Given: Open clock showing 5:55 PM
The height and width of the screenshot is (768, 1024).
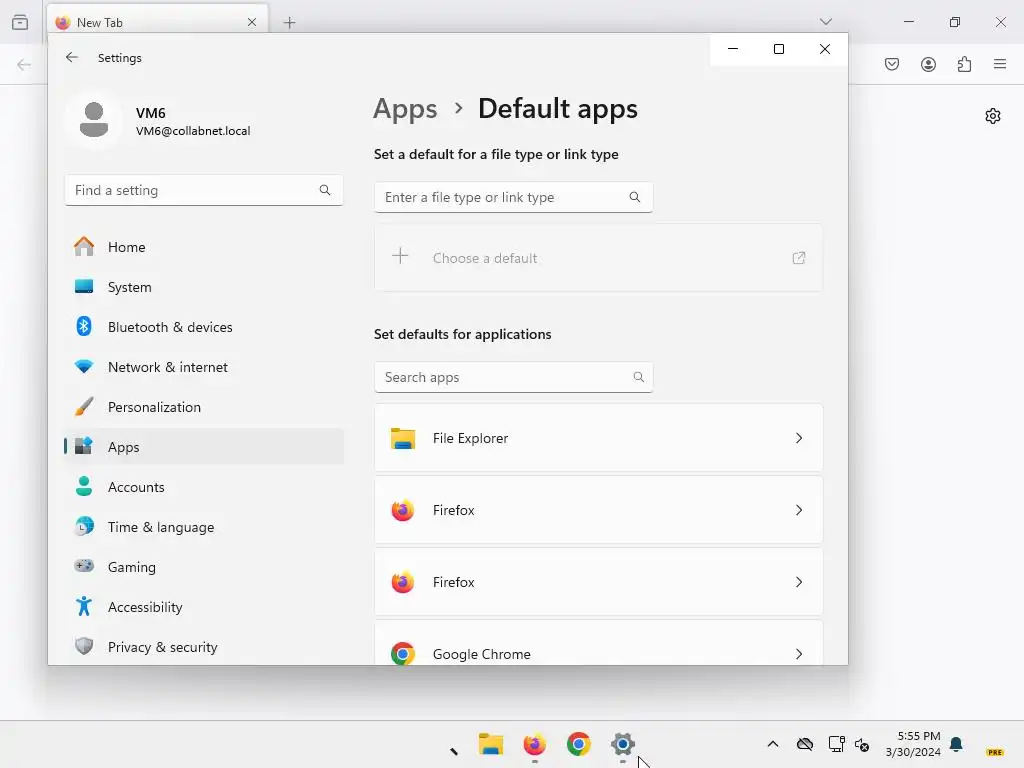Looking at the screenshot, I should pyautogui.click(x=913, y=744).
